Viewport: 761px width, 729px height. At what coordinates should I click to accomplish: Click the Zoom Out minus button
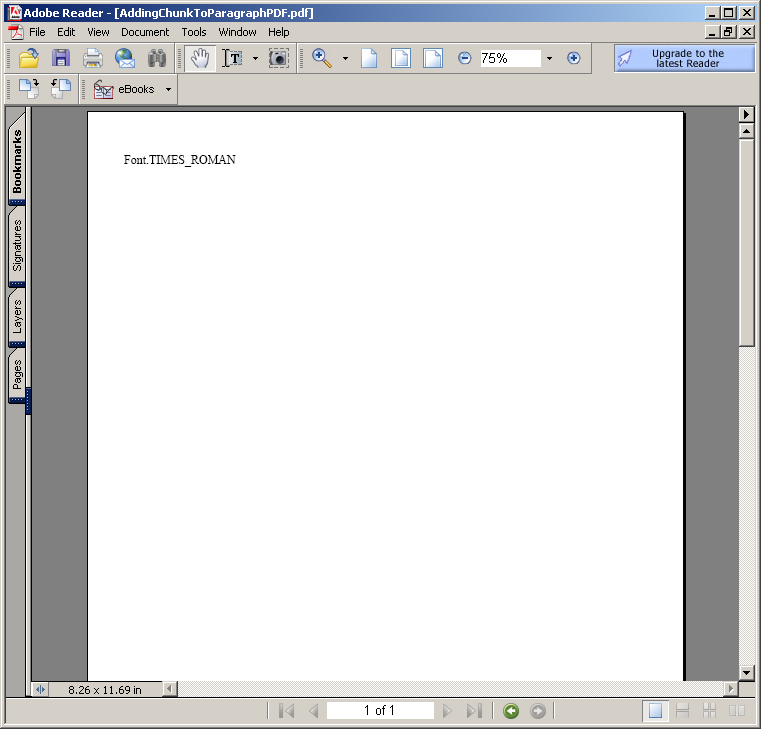464,58
